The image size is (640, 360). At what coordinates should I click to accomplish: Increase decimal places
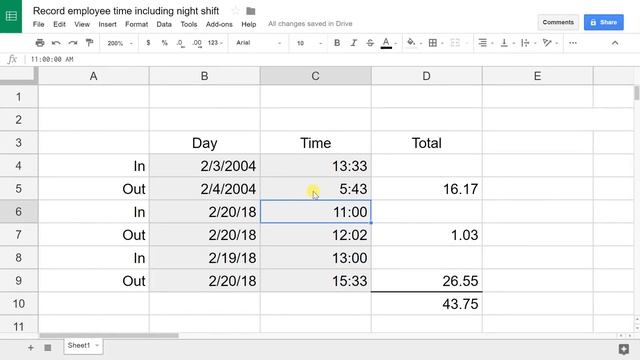point(197,43)
